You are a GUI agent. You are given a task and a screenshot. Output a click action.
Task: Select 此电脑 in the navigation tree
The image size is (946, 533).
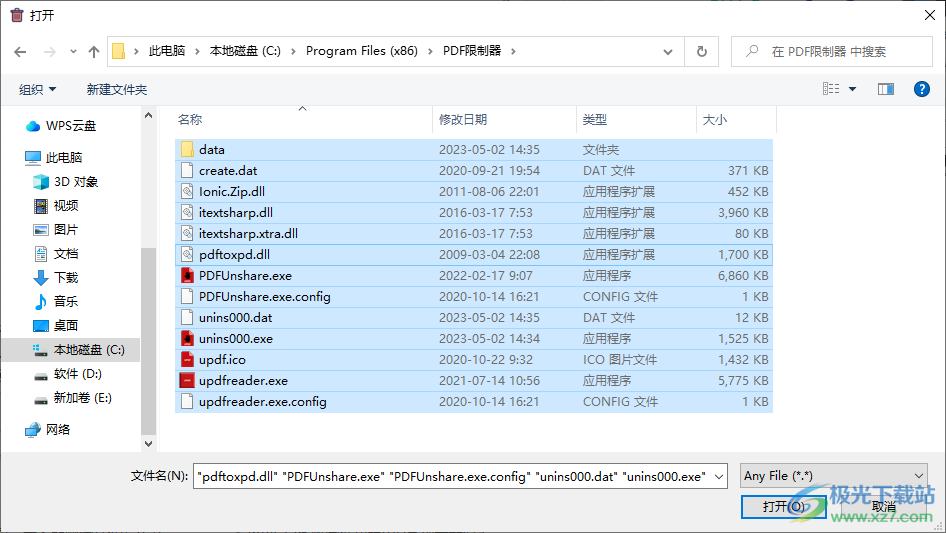click(53, 158)
